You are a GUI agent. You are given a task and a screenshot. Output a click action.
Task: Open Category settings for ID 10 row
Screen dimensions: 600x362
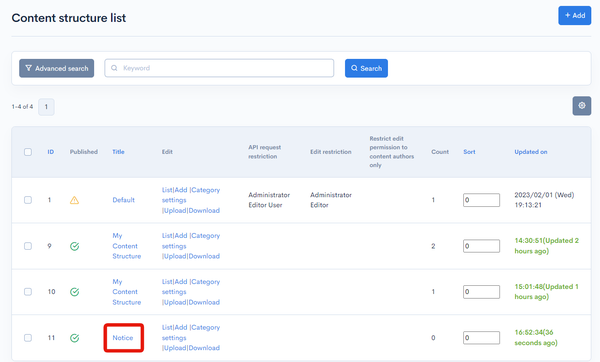[x=191, y=287]
